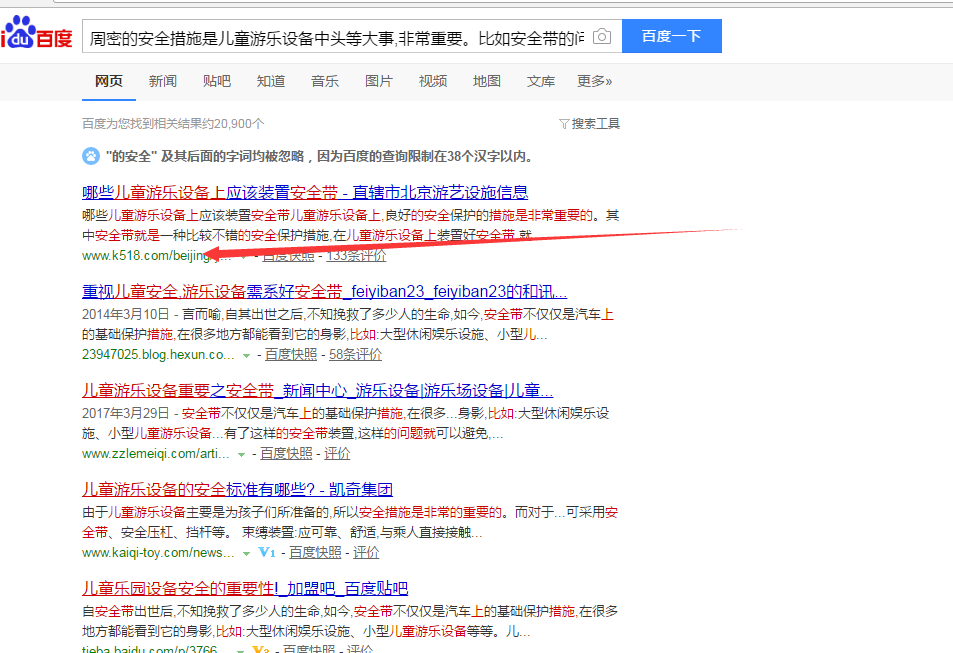Image resolution: width=953 pixels, height=653 pixels.
Task: Open 百度快照 for the hexun blog result
Action: point(289,355)
